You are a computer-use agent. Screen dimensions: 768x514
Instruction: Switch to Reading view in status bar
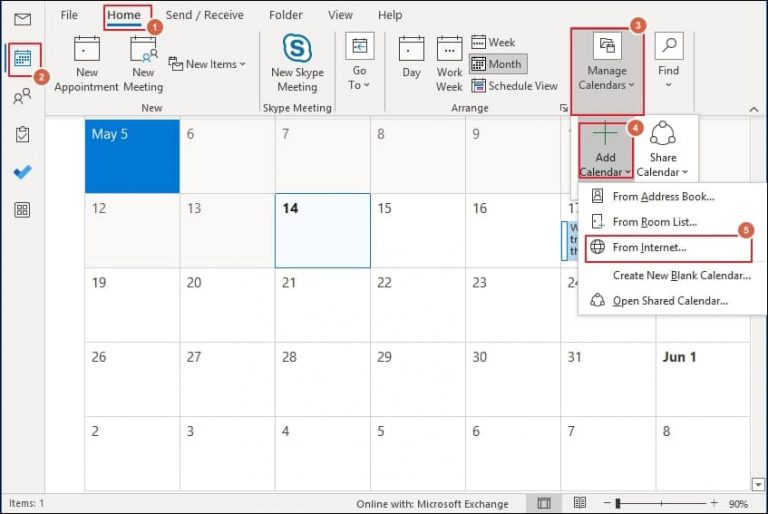point(580,503)
